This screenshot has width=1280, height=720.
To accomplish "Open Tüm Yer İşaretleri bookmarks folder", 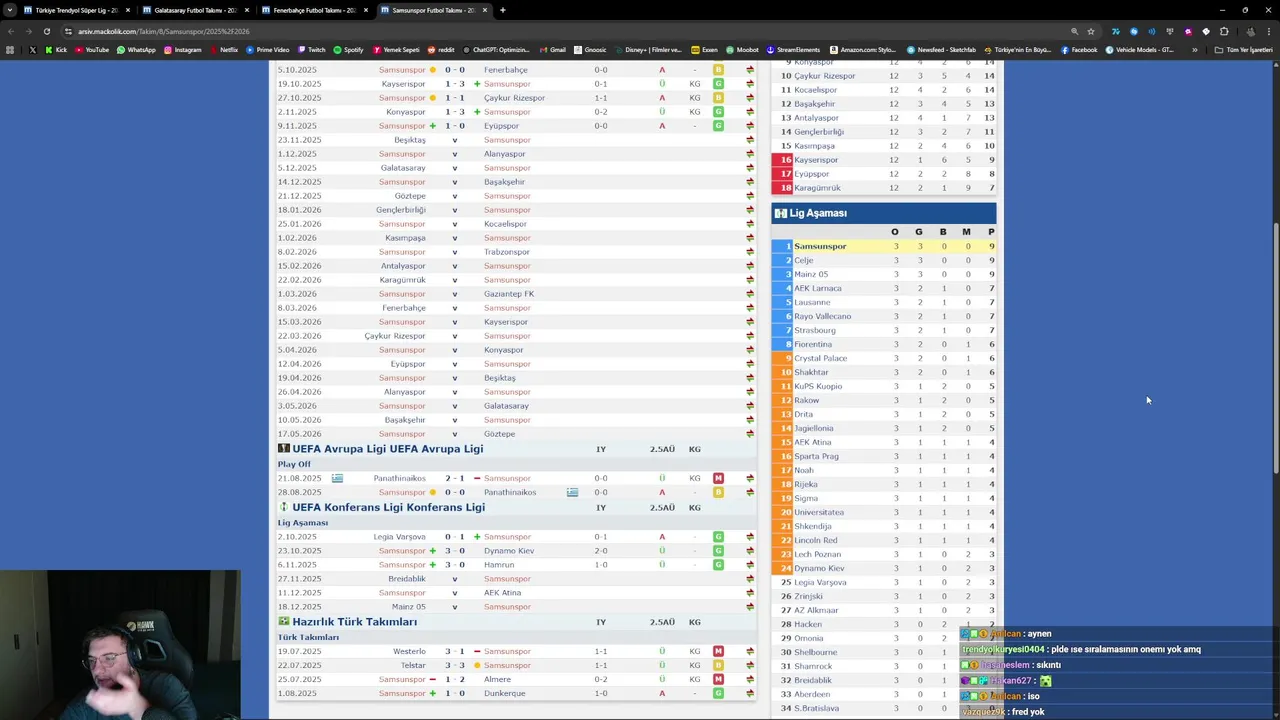I will click(1244, 50).
